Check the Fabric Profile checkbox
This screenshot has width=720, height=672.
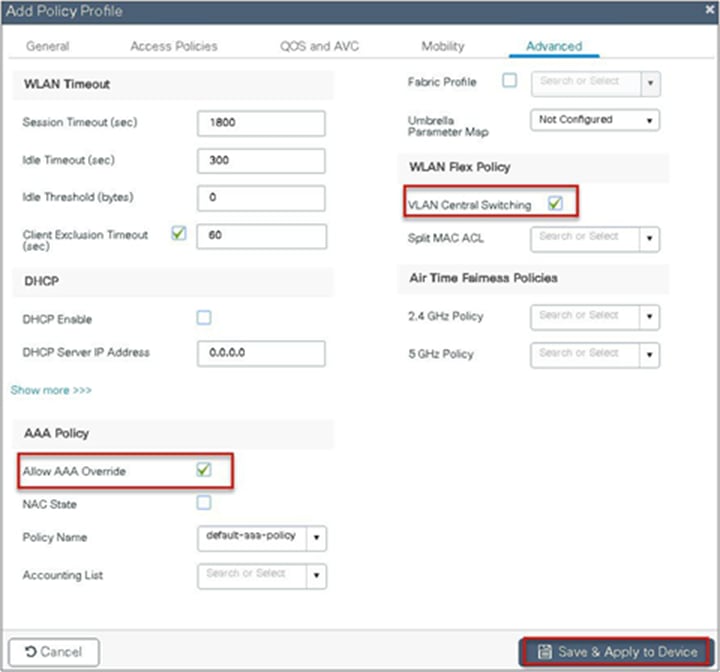pyautogui.click(x=510, y=80)
